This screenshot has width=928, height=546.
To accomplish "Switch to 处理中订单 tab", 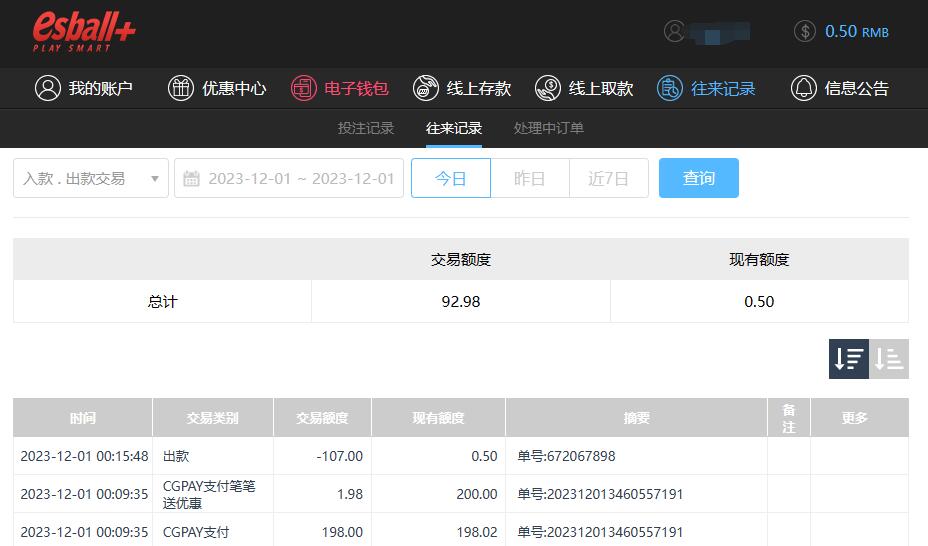I will tap(548, 128).
